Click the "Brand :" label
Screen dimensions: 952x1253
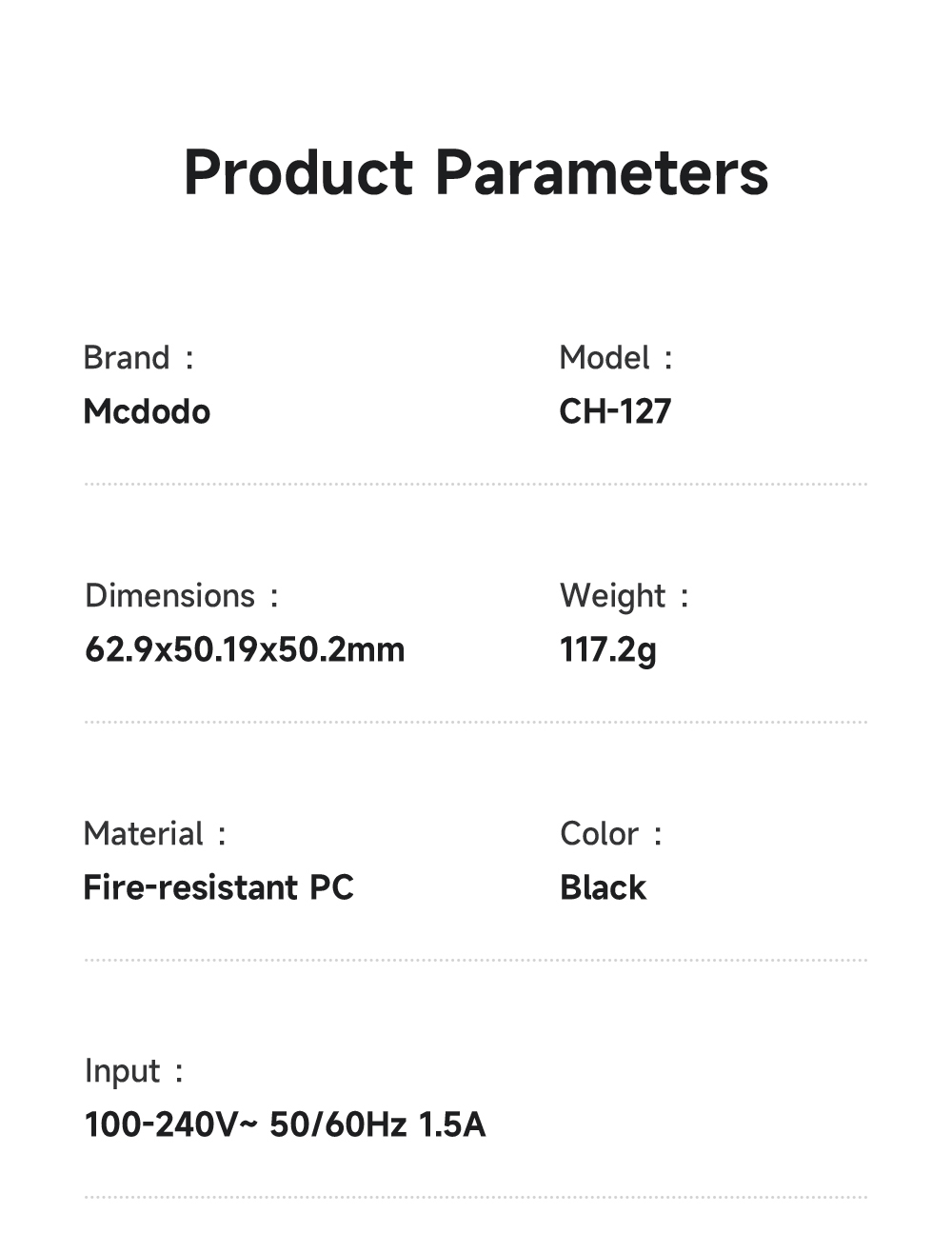point(138,358)
